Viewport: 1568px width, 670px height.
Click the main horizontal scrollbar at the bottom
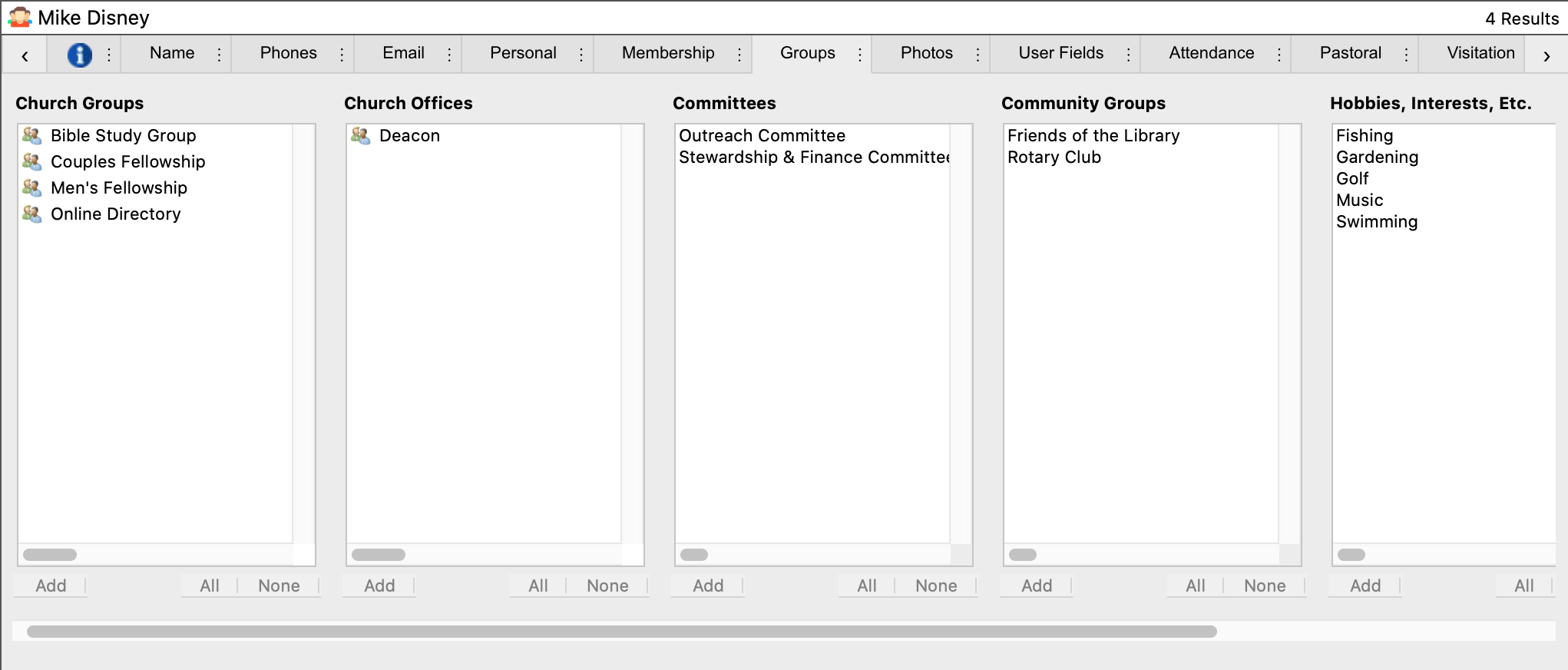click(622, 632)
